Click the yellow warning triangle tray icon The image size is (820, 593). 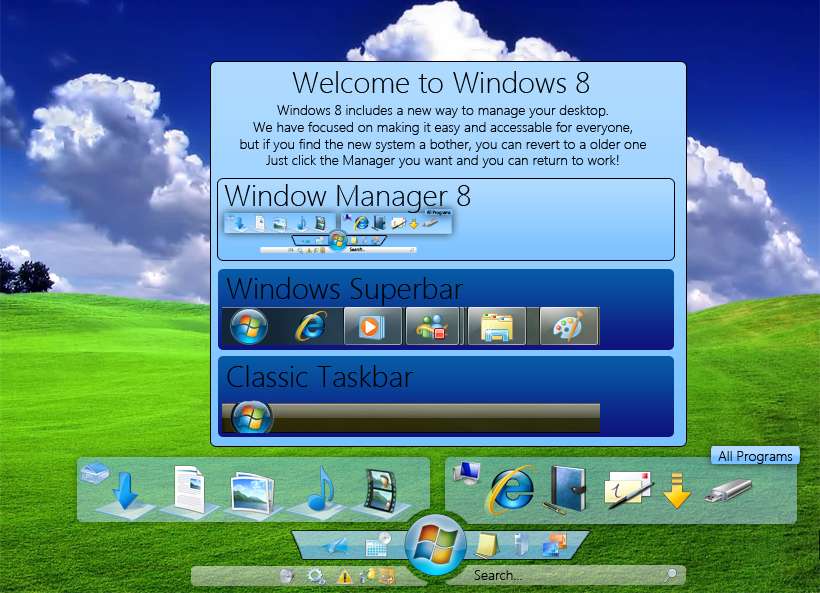(345, 577)
